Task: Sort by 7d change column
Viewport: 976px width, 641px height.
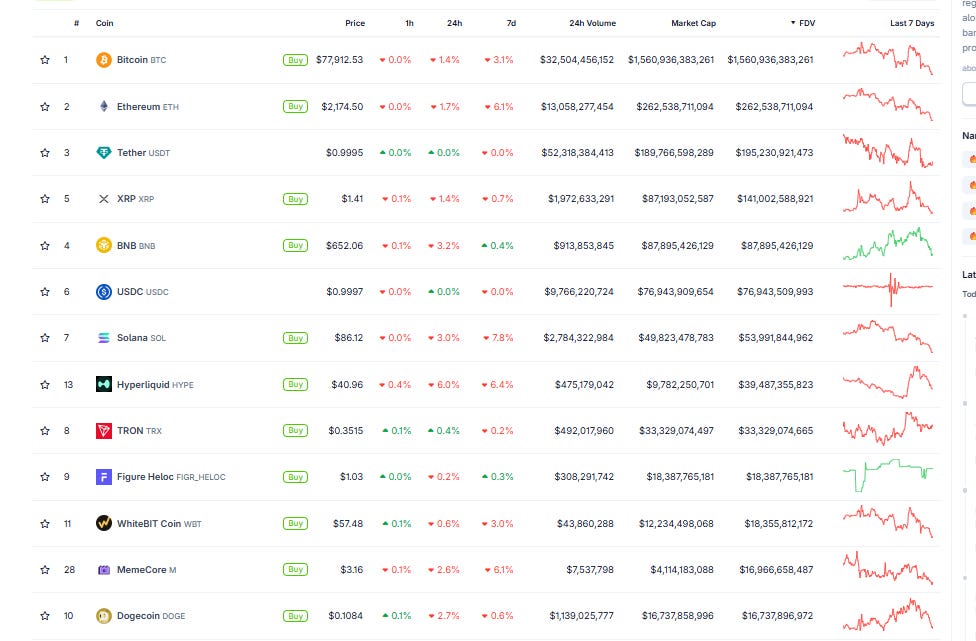Action: click(511, 23)
